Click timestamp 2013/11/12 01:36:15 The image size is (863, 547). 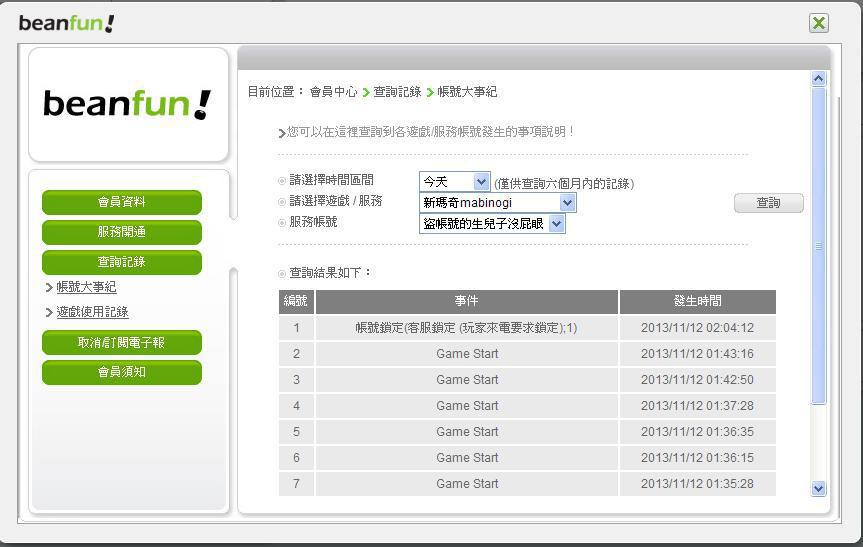[x=697, y=458]
